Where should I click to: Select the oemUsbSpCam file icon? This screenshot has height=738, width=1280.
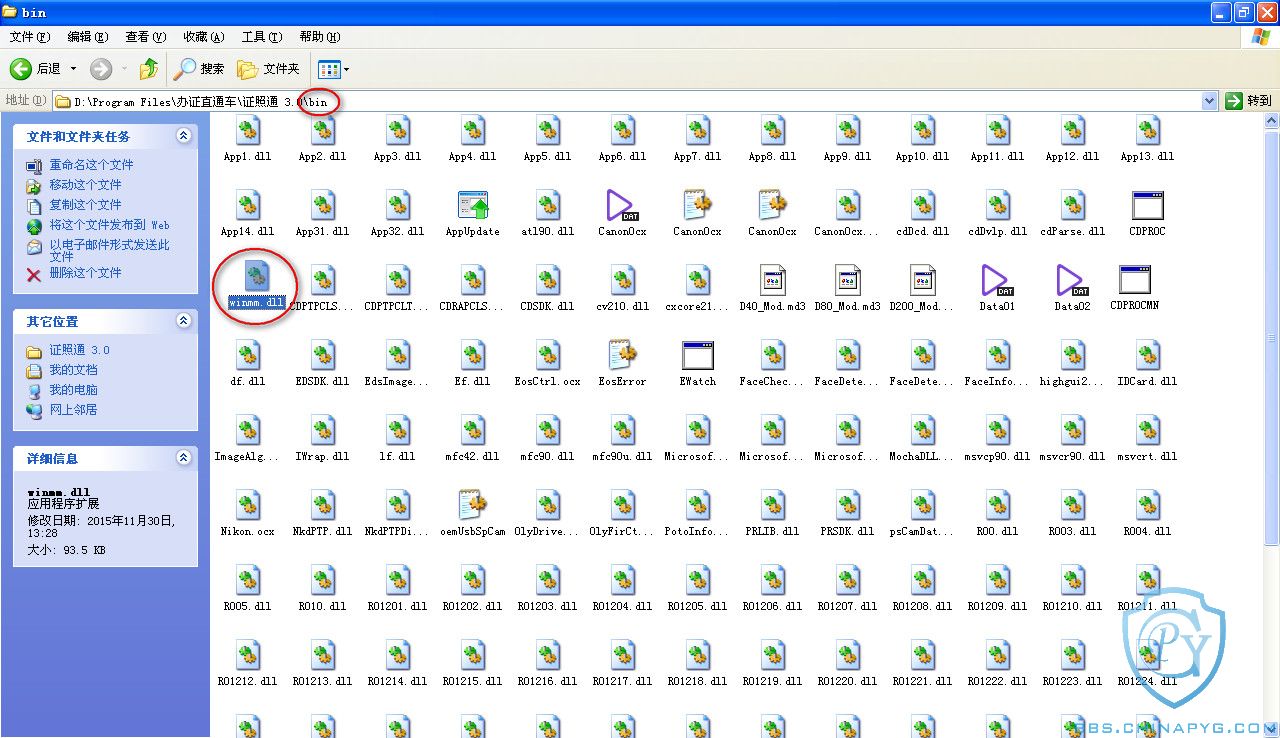point(473,505)
